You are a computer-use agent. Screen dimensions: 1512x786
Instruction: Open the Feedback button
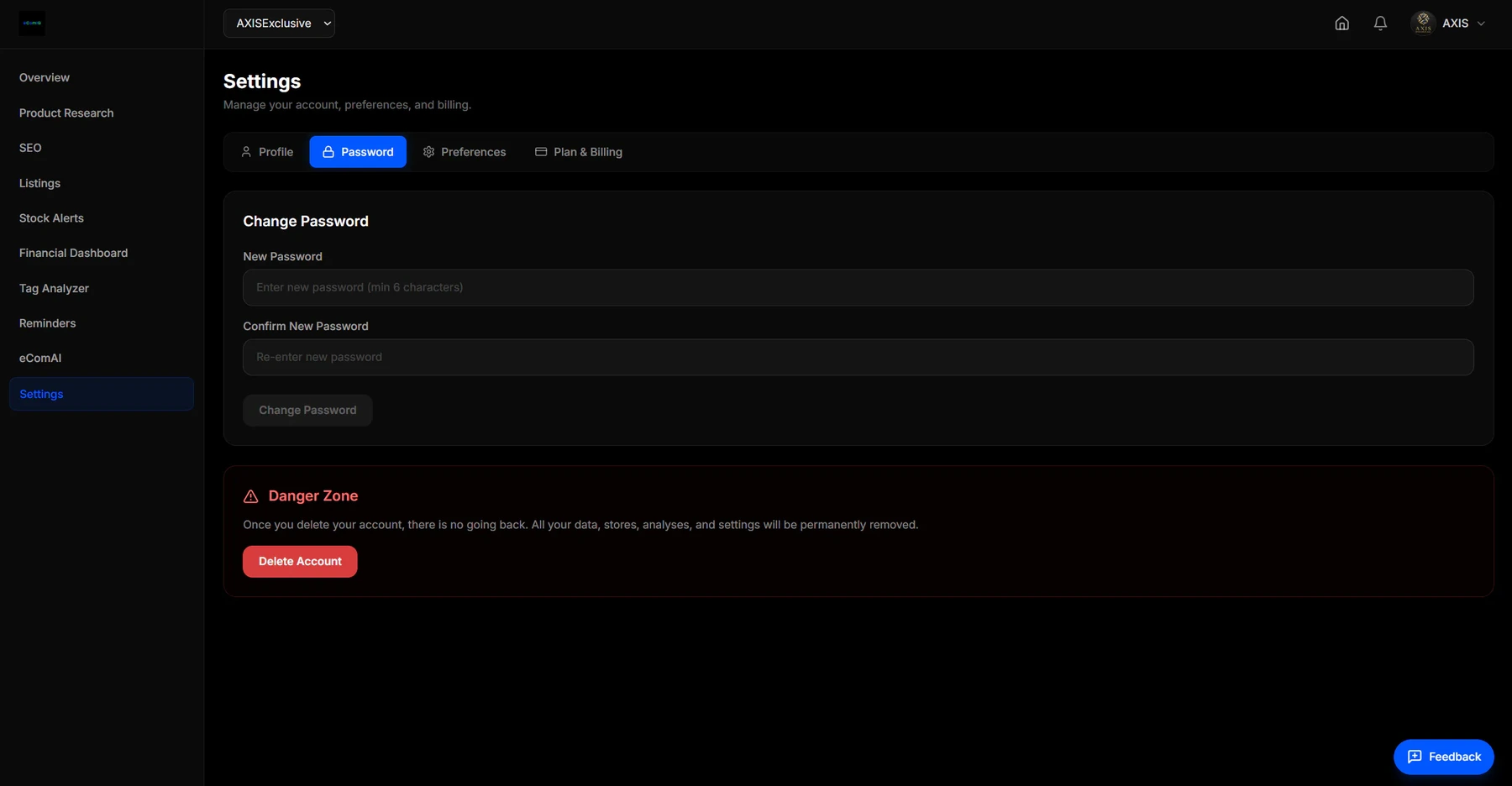1443,757
